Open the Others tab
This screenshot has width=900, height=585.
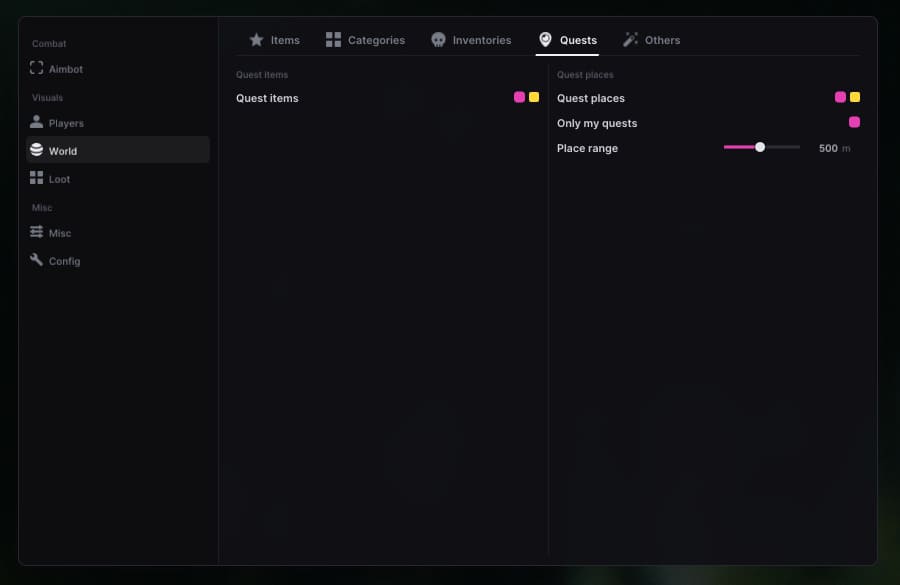click(651, 40)
